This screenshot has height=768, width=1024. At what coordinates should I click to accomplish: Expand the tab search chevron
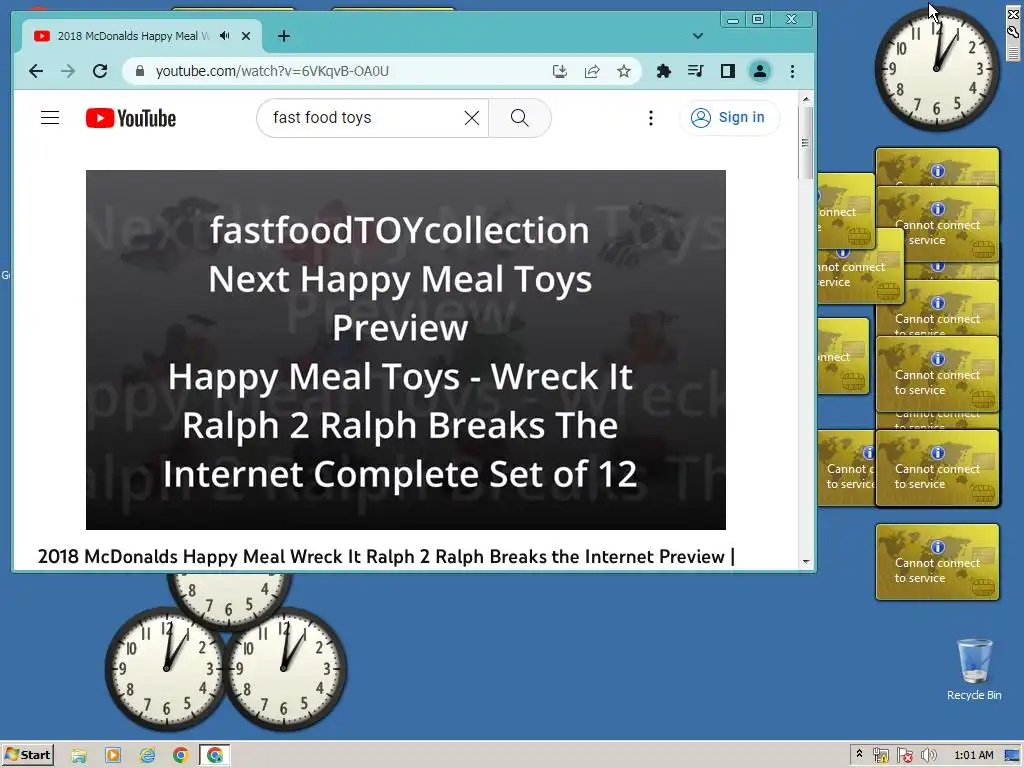(x=697, y=36)
